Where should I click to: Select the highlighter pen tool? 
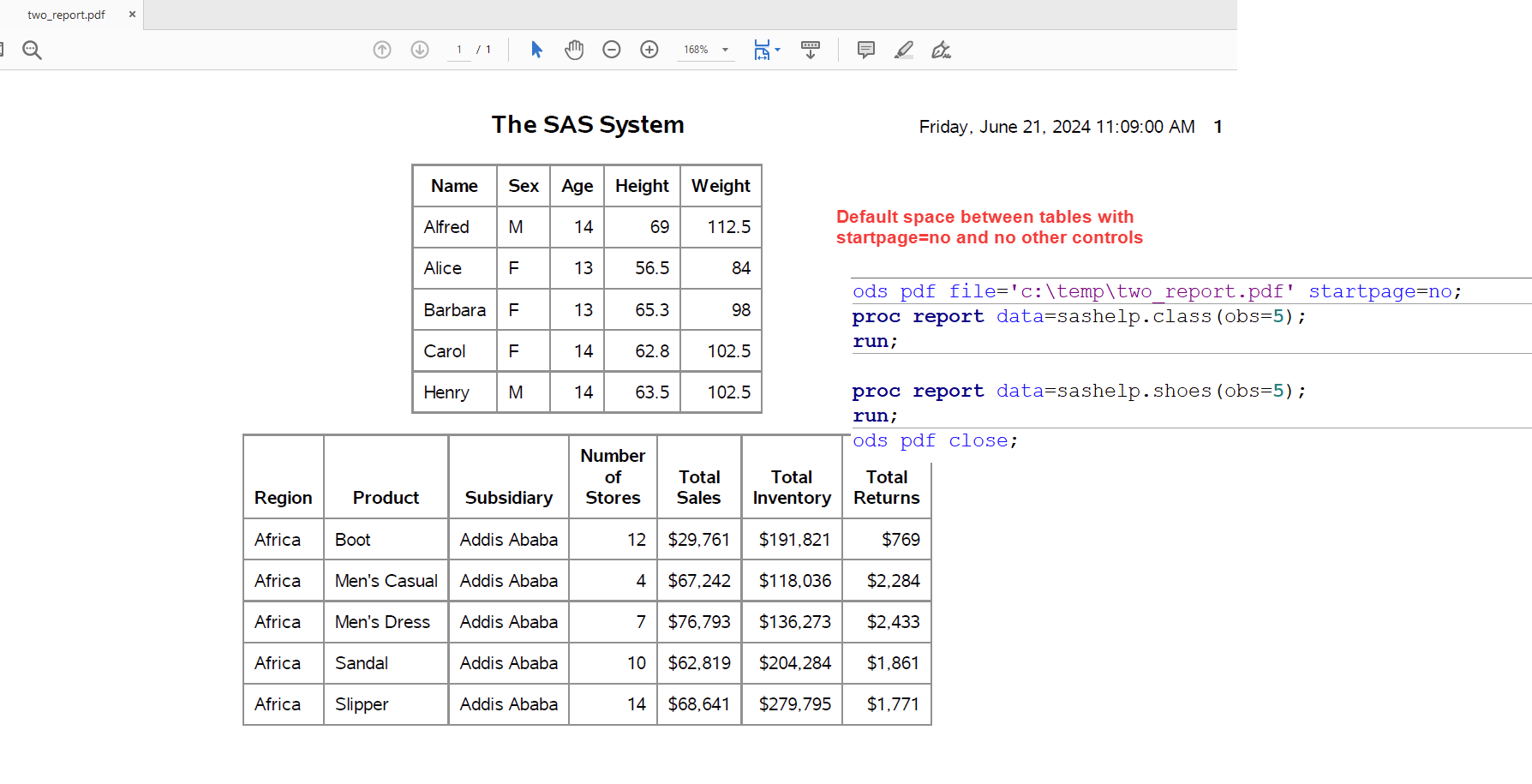[904, 50]
